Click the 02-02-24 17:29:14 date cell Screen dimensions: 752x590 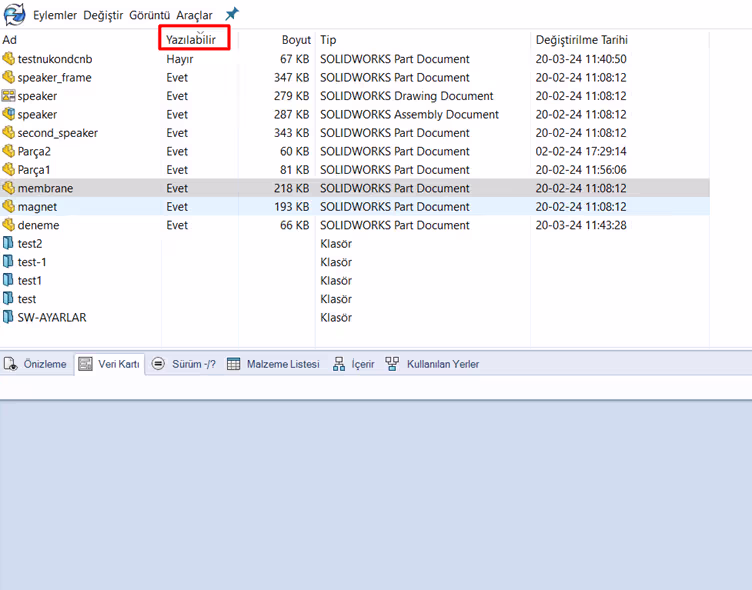[x=581, y=152]
